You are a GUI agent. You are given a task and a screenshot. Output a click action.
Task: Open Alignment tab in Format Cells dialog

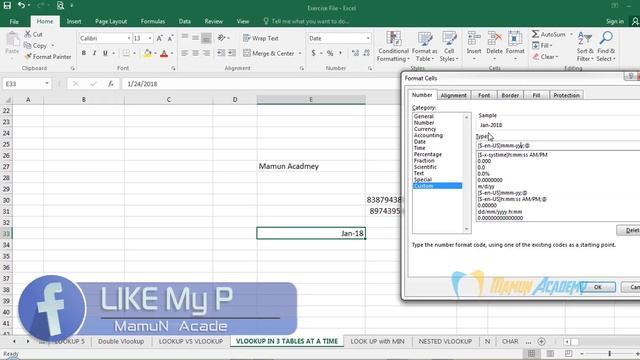[x=453, y=95]
